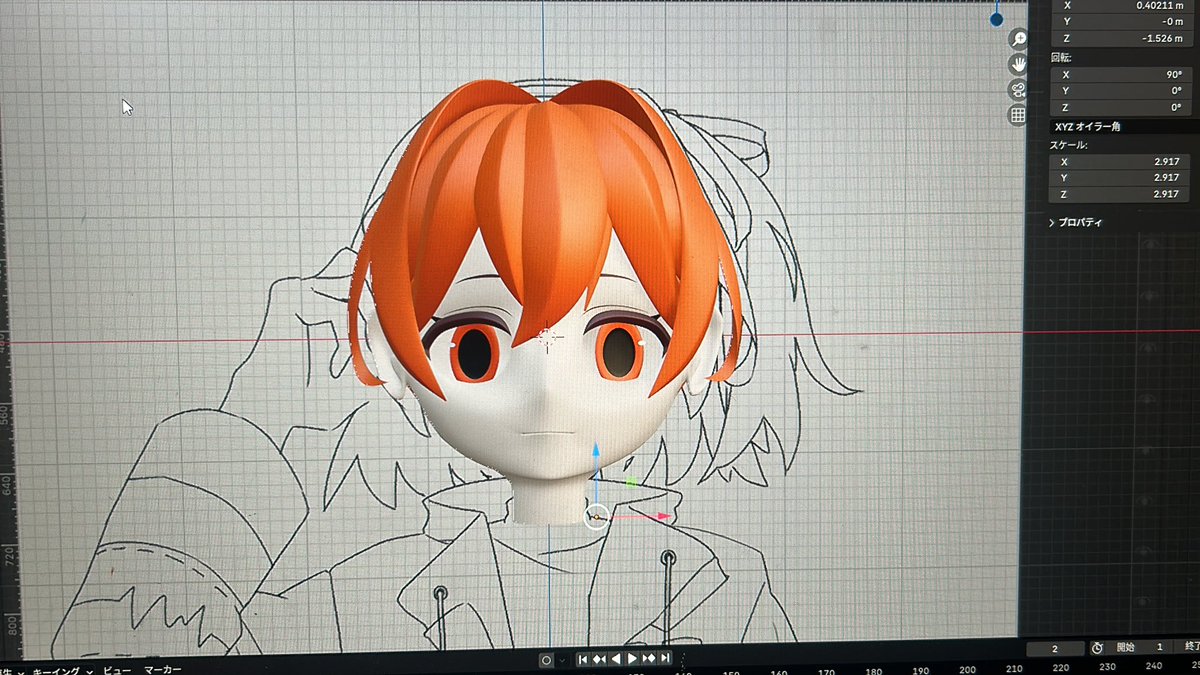
Task: Play the animation backwards
Action: (x=616, y=659)
